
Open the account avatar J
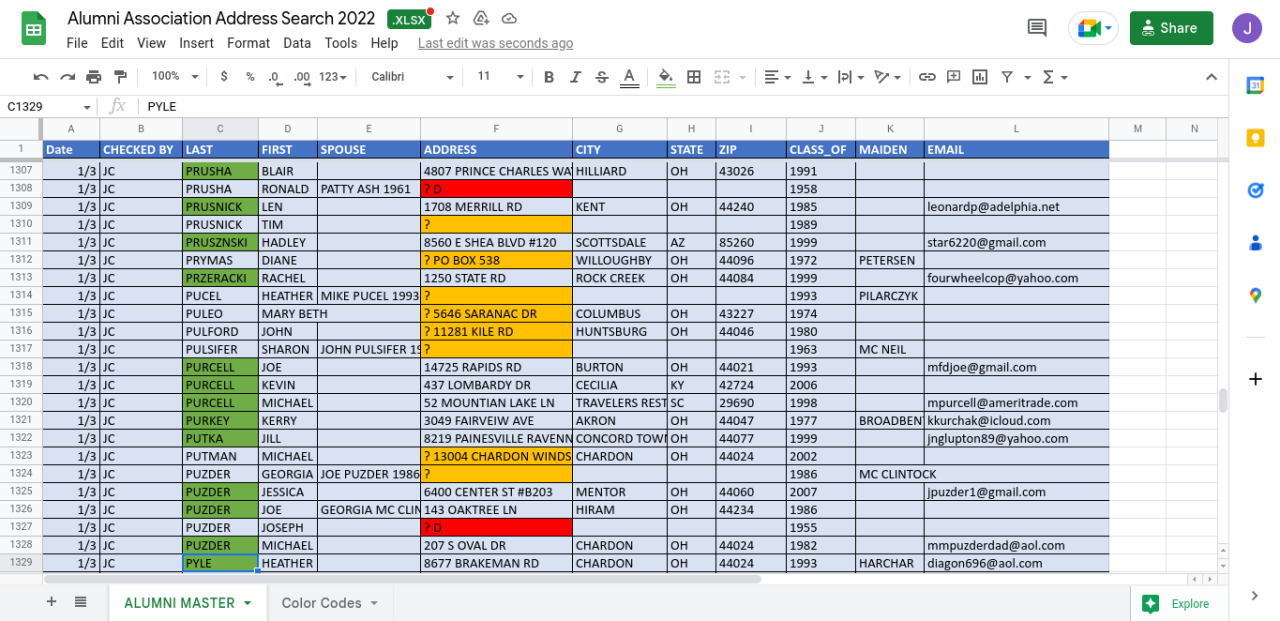tap(1247, 28)
